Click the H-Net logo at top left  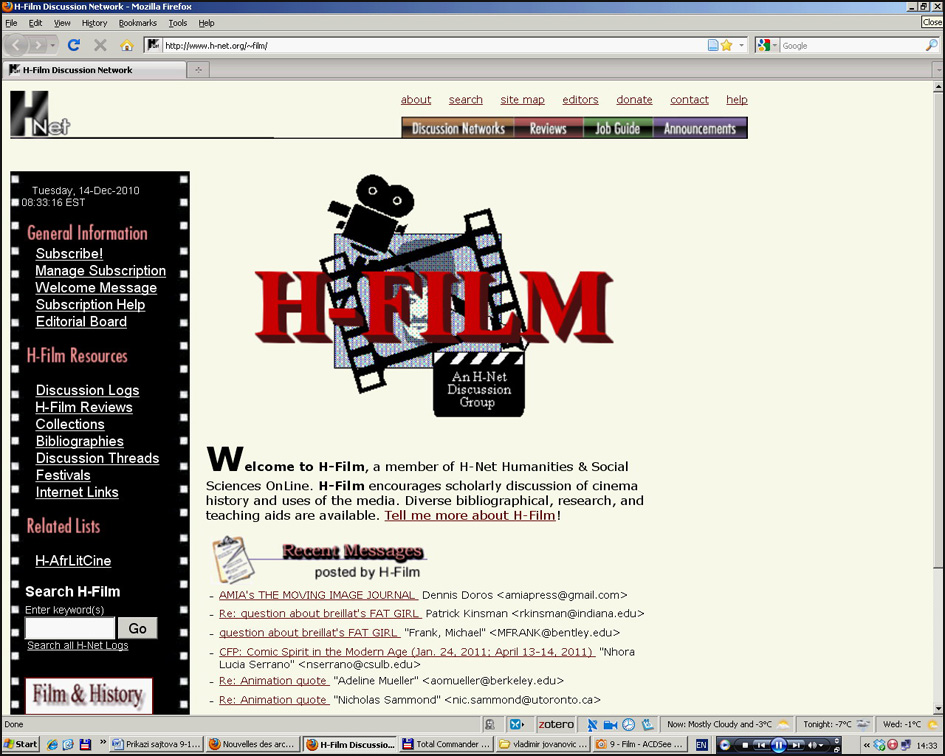point(40,114)
